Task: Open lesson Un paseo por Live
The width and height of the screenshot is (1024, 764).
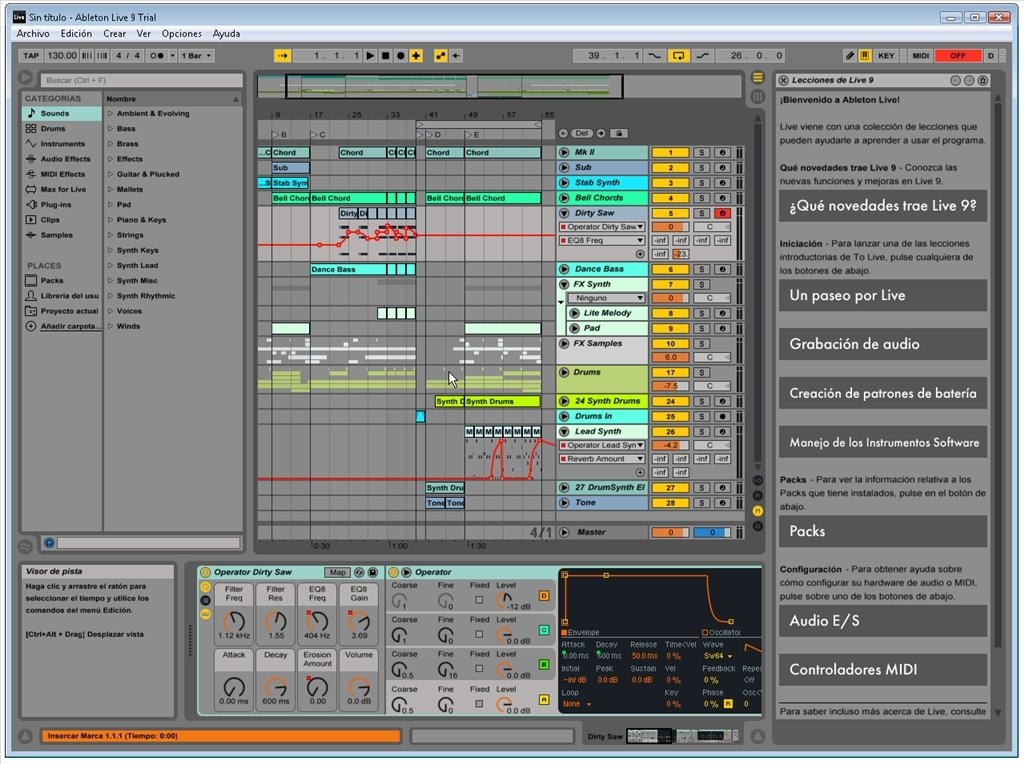Action: point(882,295)
